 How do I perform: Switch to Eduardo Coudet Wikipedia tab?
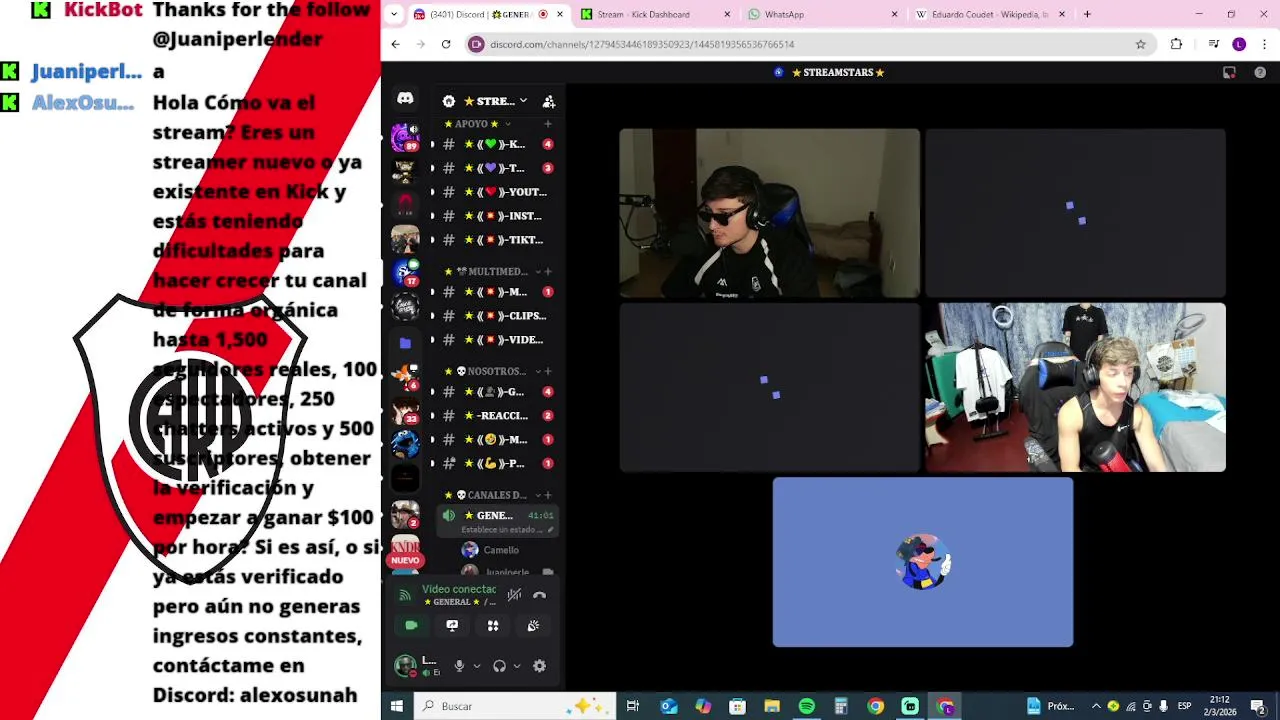pos(991,15)
